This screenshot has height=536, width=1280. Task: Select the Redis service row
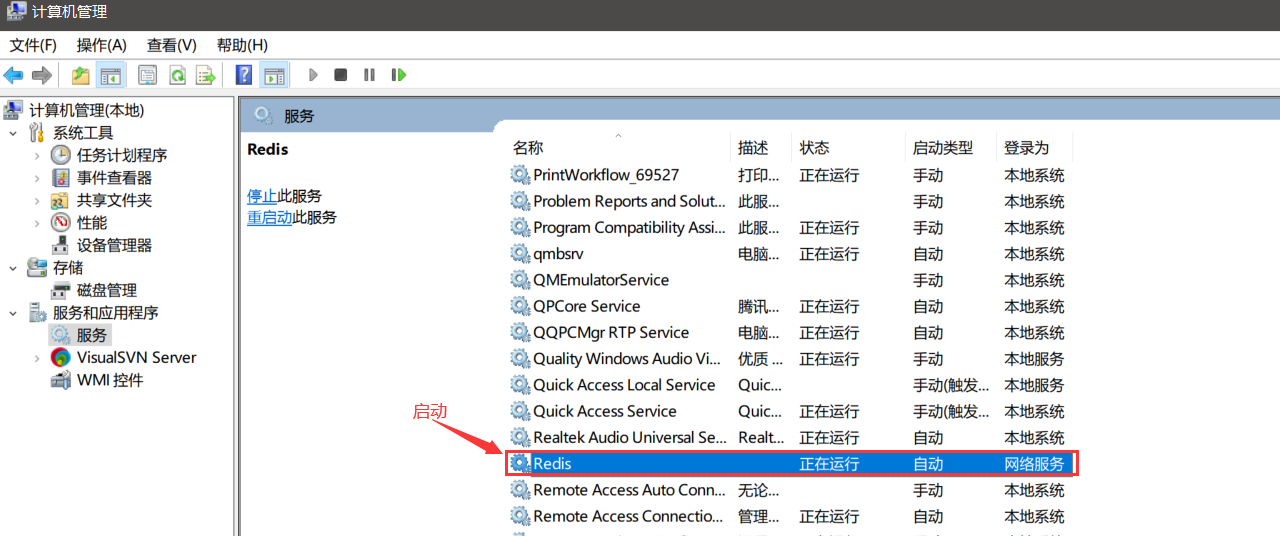click(790, 464)
